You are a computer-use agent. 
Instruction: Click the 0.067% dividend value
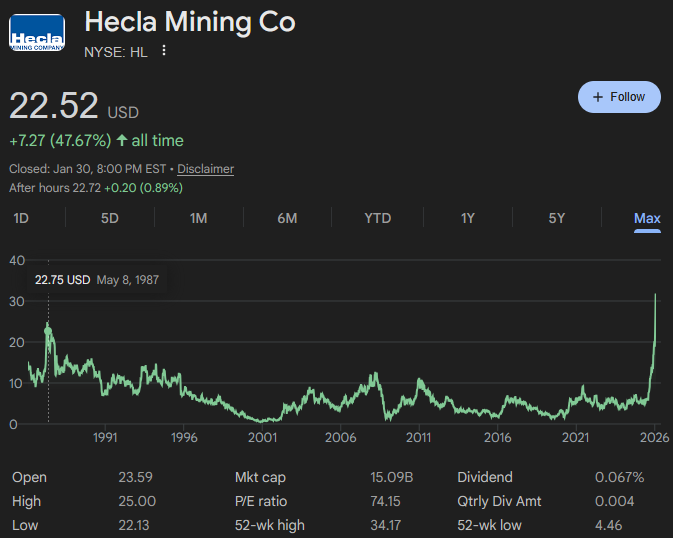619,477
